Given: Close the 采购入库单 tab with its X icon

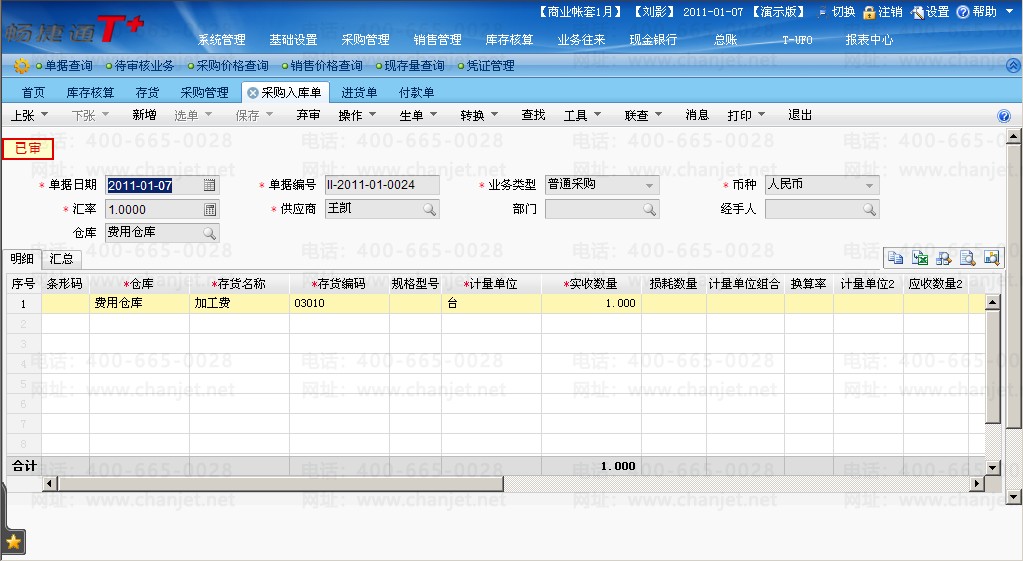Looking at the screenshot, I should point(252,93).
